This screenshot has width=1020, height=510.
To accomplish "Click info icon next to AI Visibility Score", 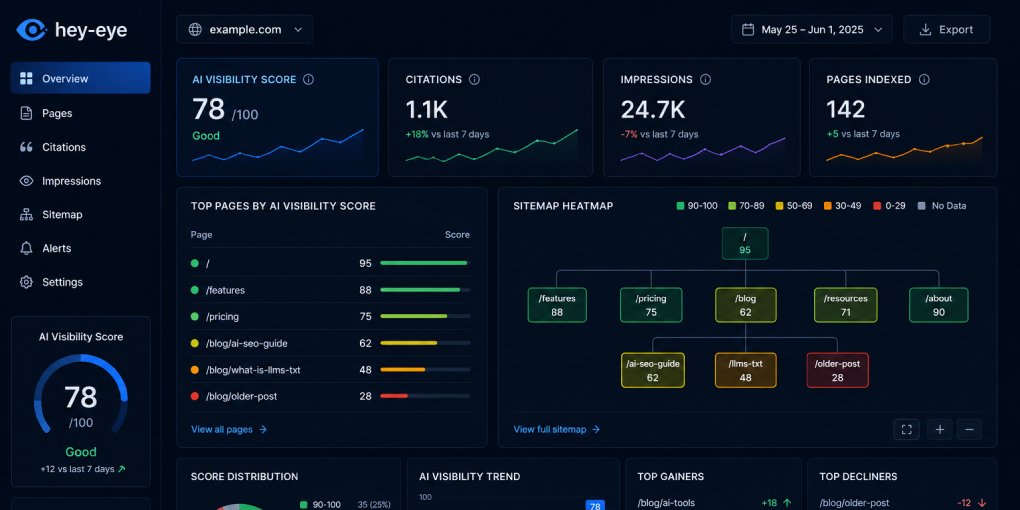I will pyautogui.click(x=308, y=79).
